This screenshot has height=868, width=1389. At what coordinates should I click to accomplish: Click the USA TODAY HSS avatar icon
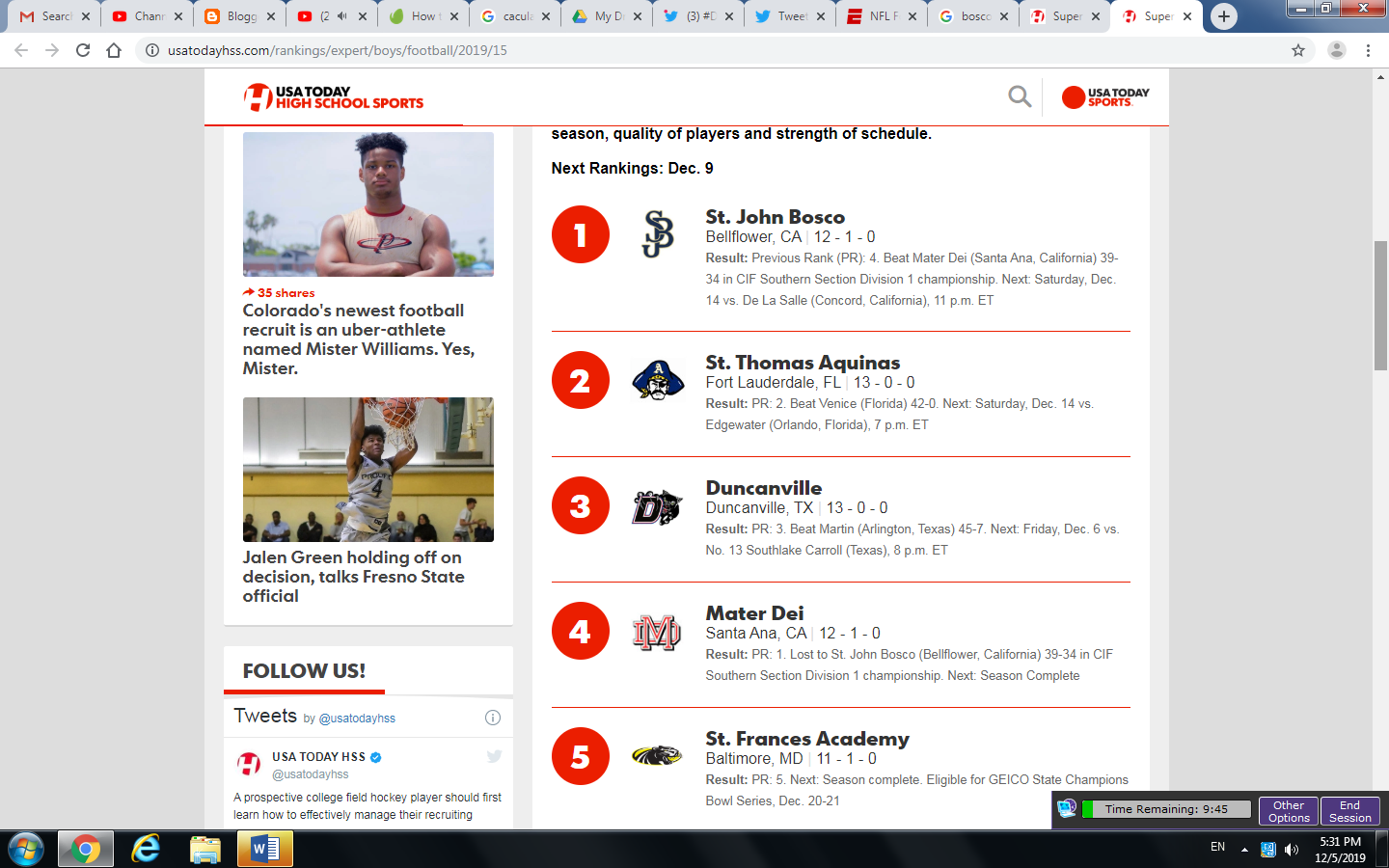pyautogui.click(x=249, y=765)
